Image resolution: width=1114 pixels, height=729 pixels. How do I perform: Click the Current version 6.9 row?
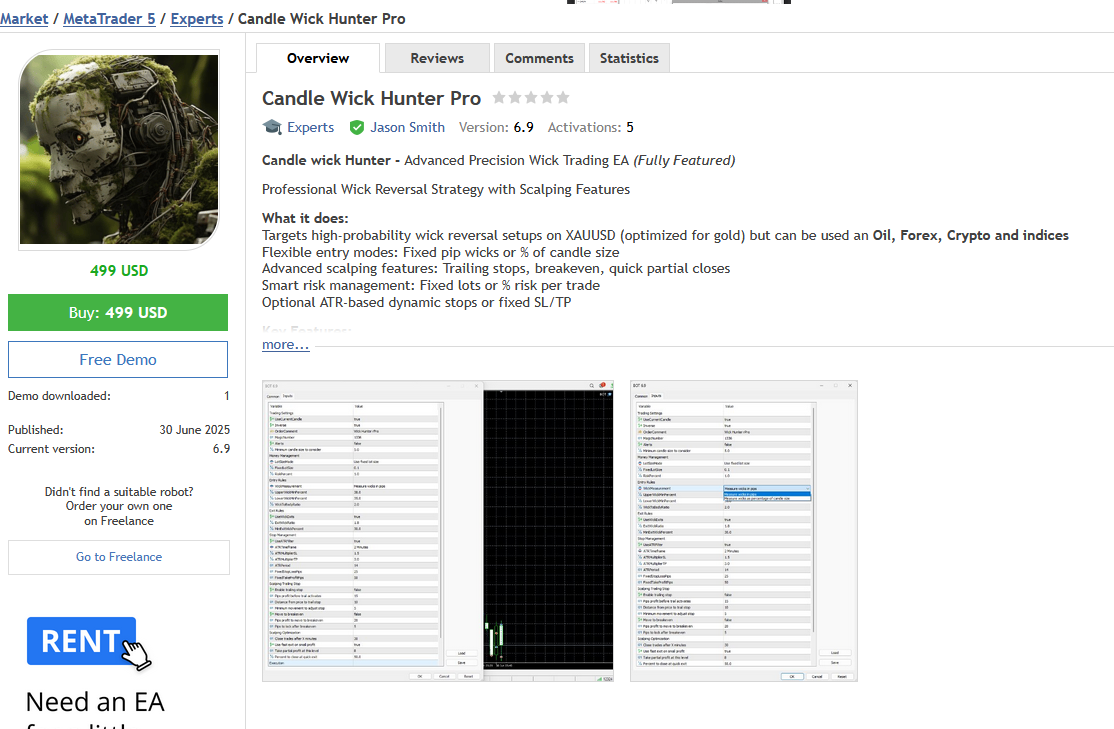[x=119, y=449]
